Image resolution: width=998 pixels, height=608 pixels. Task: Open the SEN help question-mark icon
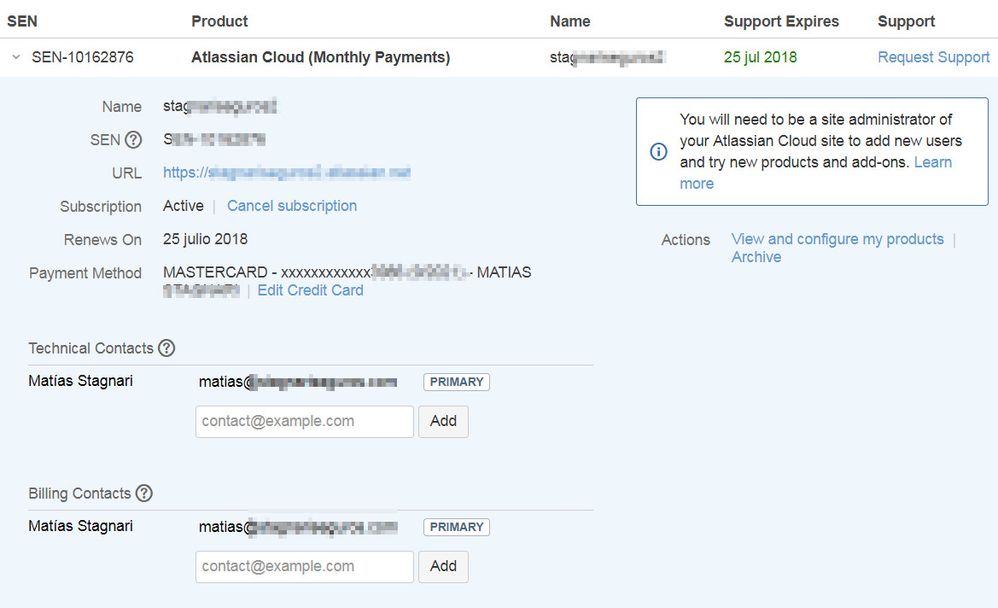click(133, 139)
